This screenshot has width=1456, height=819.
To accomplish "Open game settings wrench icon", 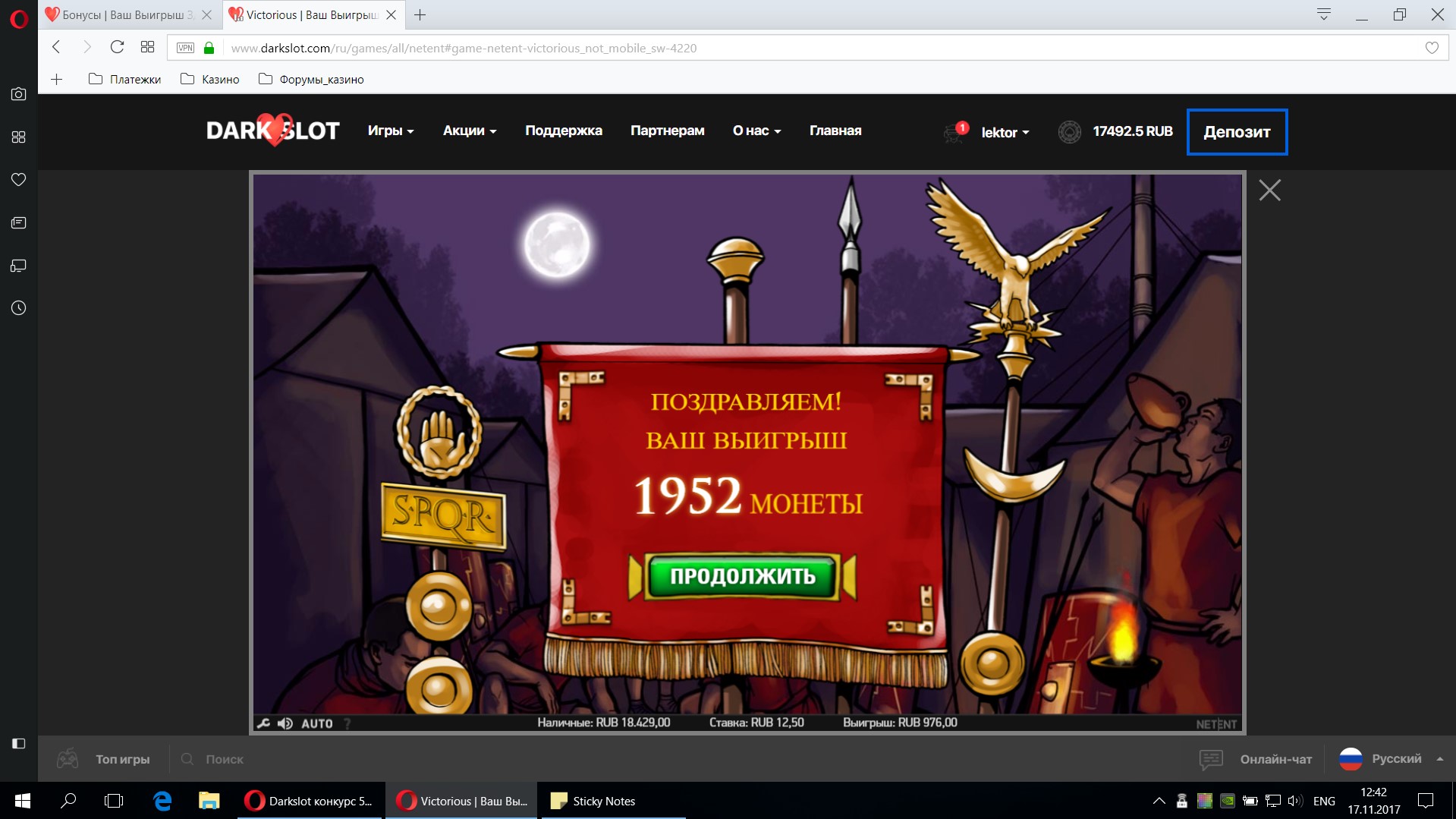I will click(x=263, y=723).
